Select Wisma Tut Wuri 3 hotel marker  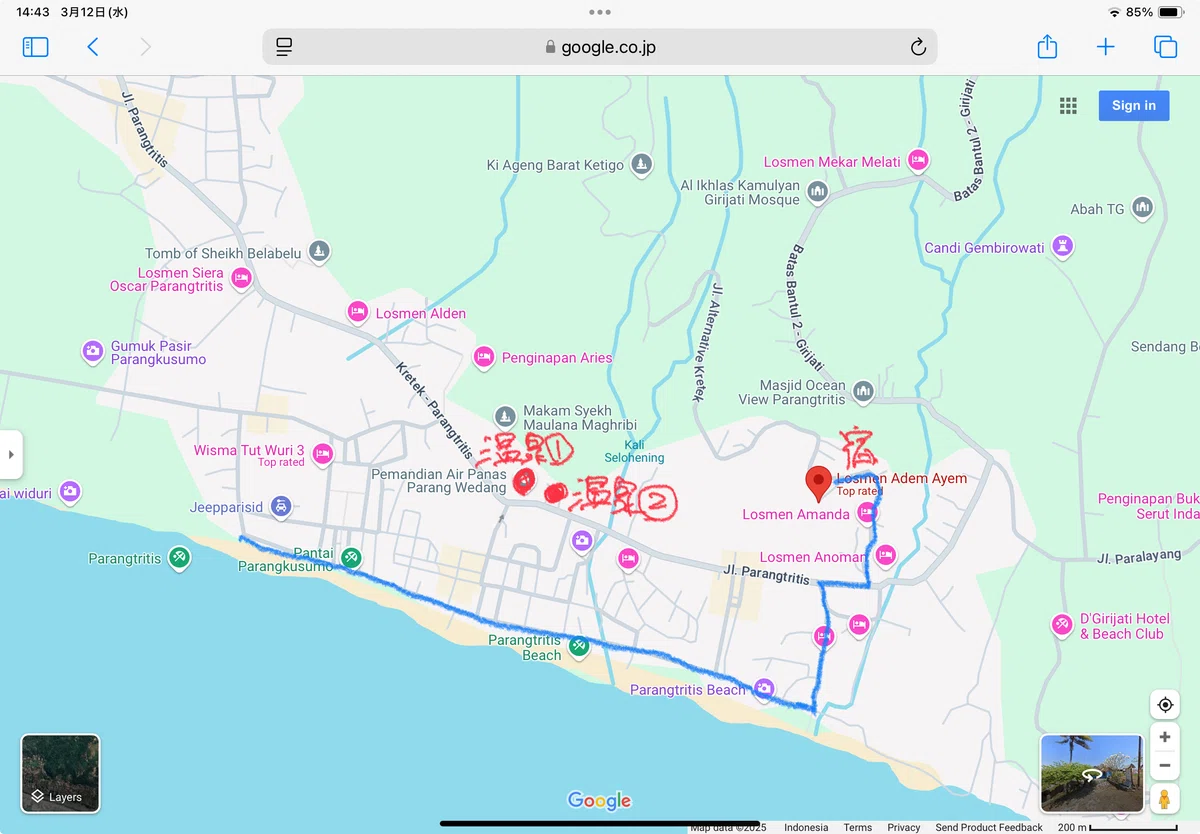(x=322, y=455)
